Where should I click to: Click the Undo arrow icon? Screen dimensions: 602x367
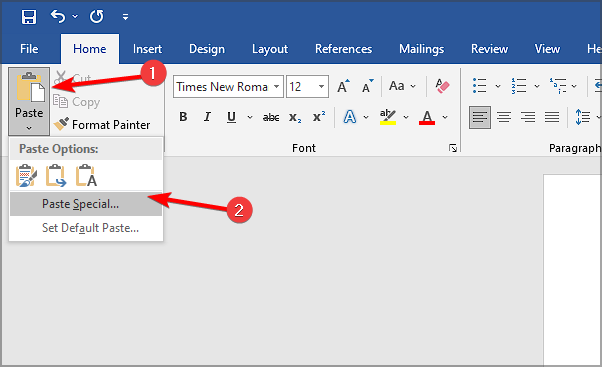(x=58, y=17)
